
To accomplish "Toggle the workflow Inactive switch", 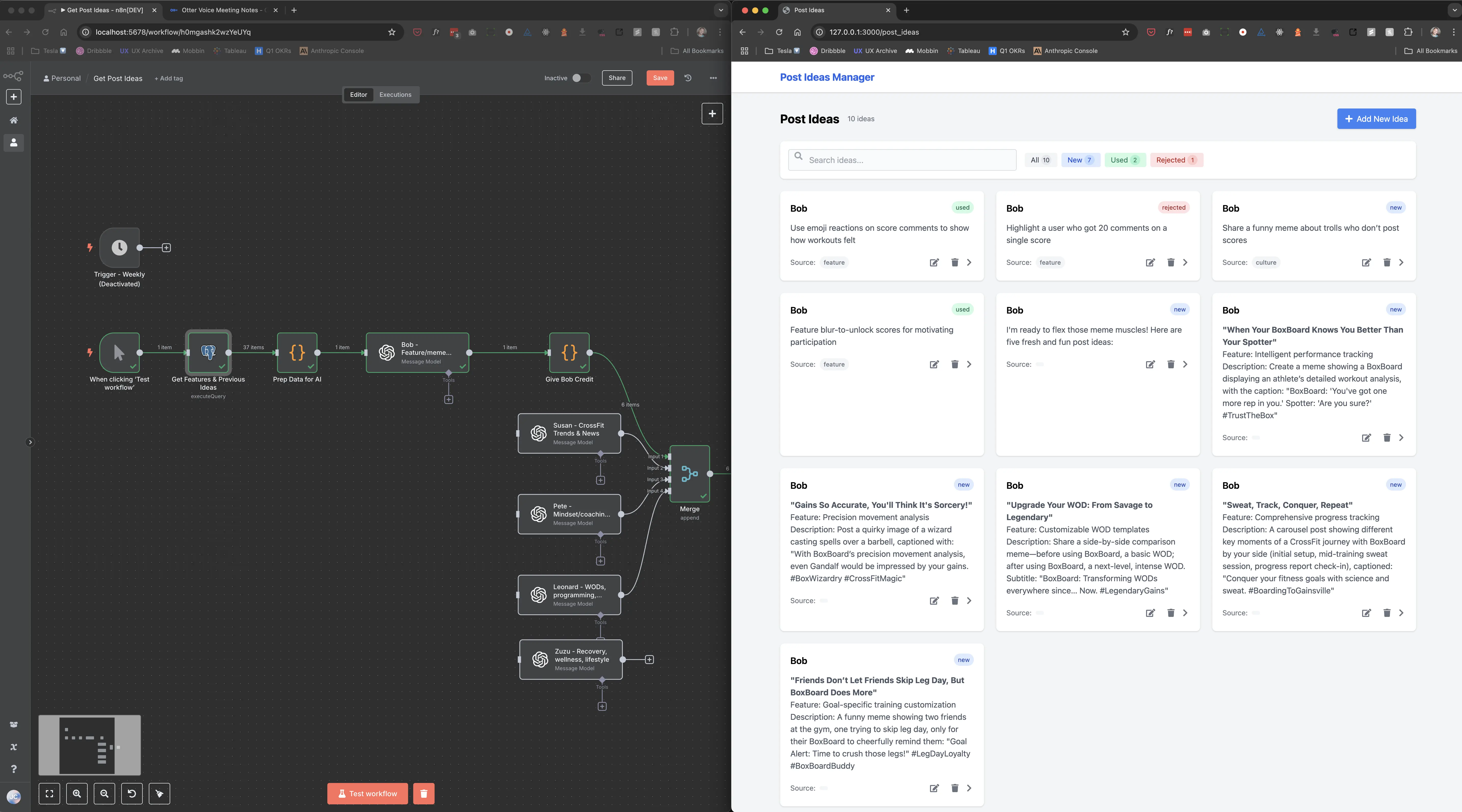I will 581,78.
